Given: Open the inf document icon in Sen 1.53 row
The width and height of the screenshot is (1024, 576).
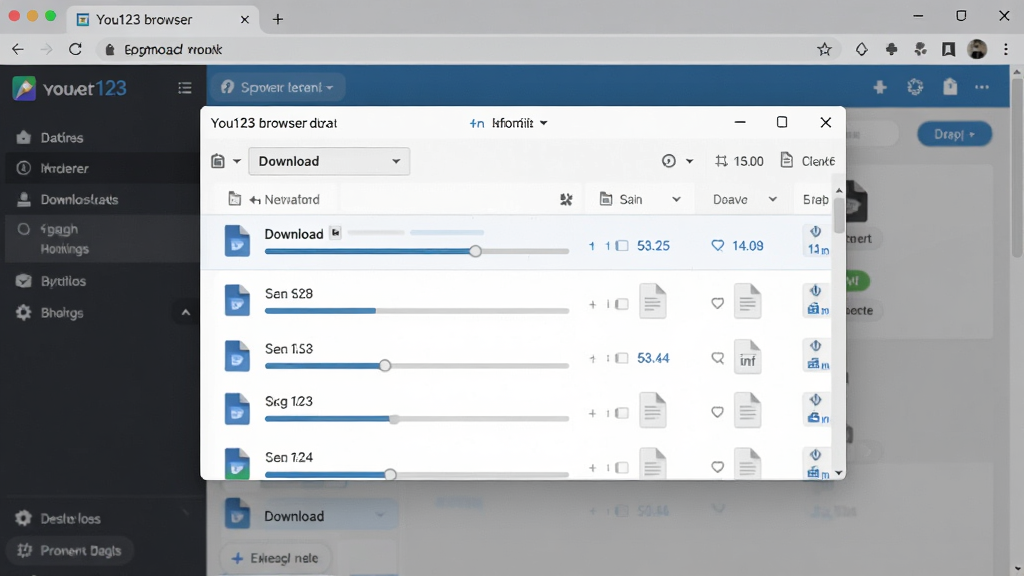Looking at the screenshot, I should click(x=747, y=357).
